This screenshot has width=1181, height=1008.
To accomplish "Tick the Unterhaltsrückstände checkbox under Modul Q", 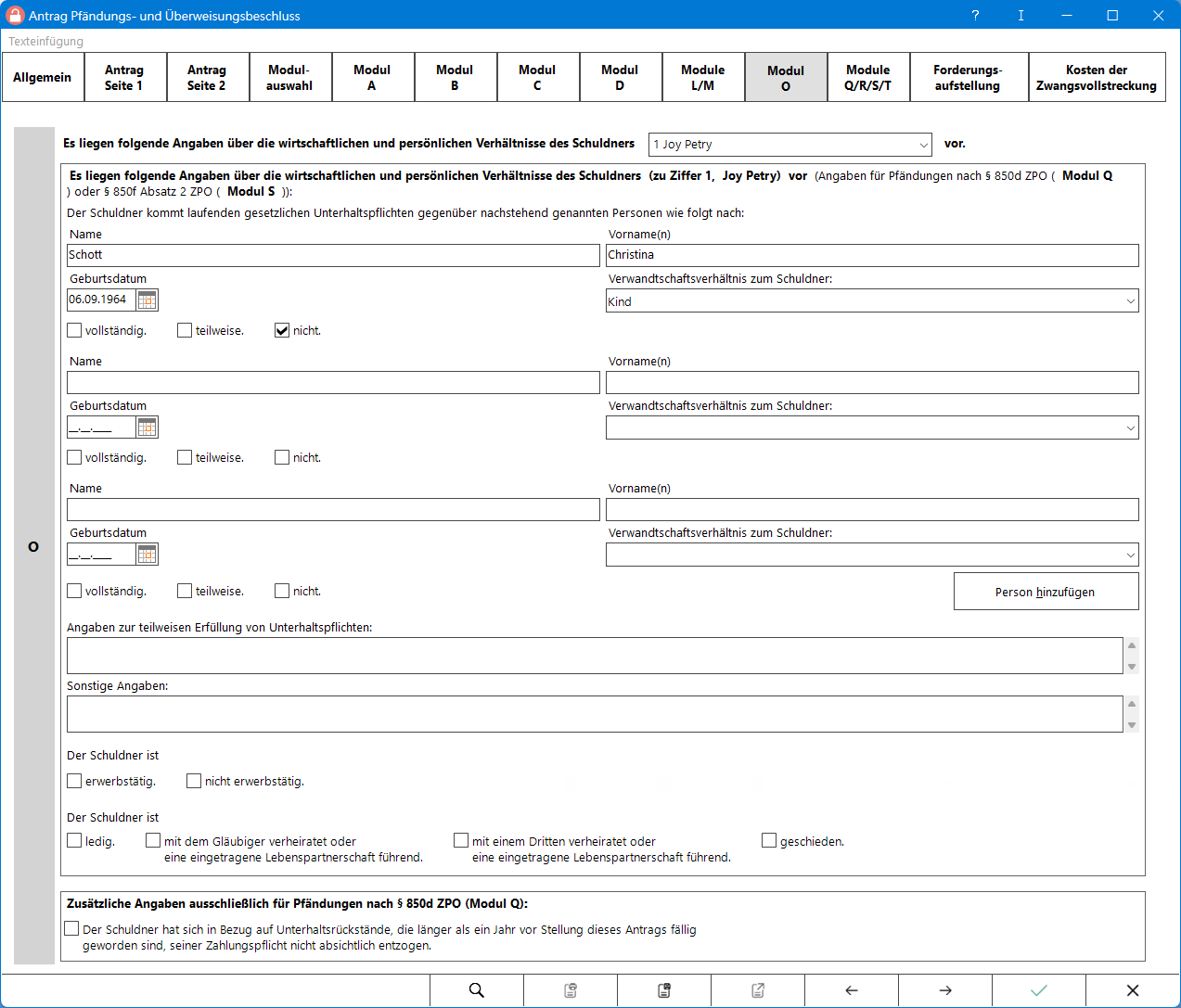I will tap(71, 928).
